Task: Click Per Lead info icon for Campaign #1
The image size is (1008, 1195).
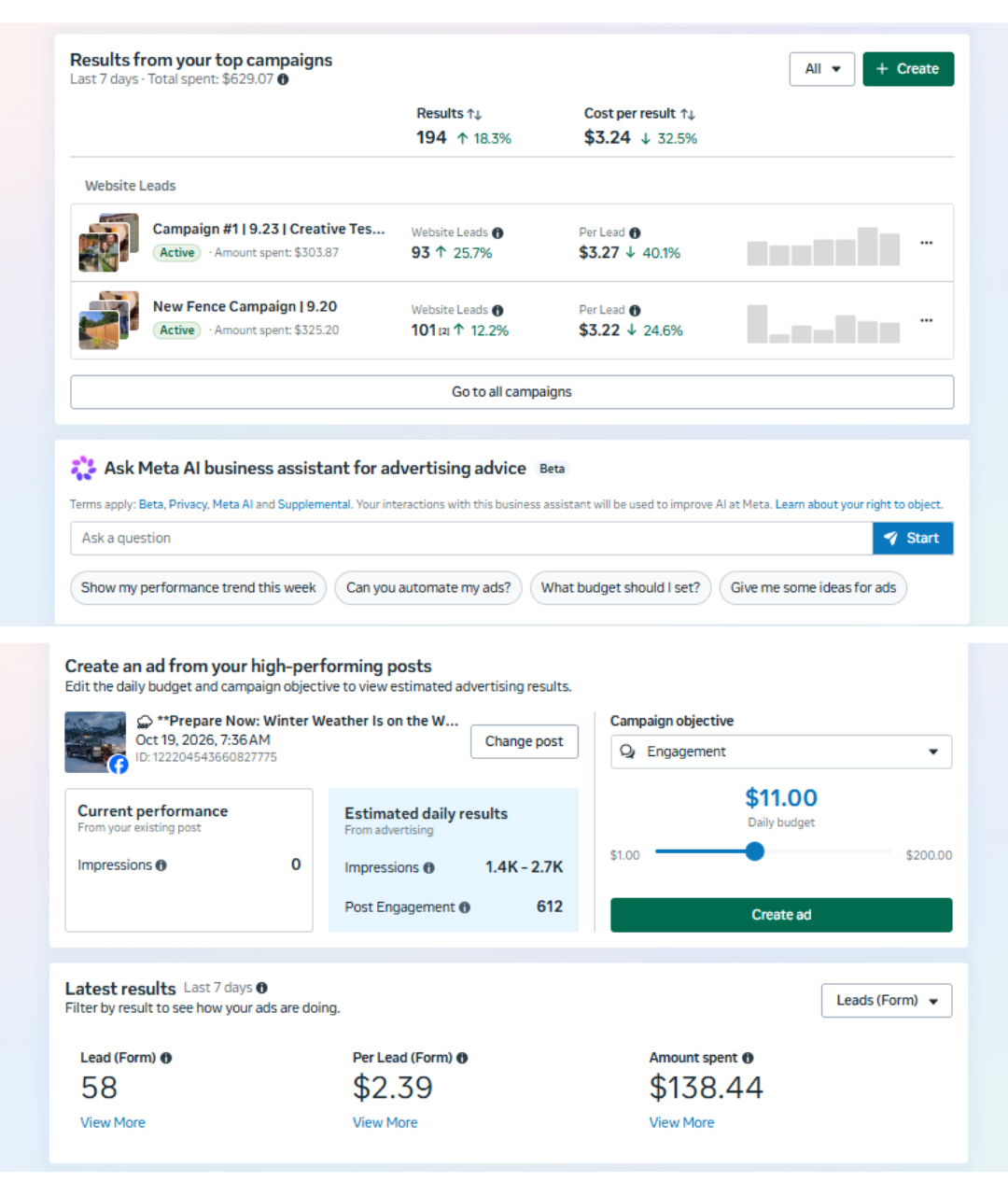Action: click(x=635, y=233)
